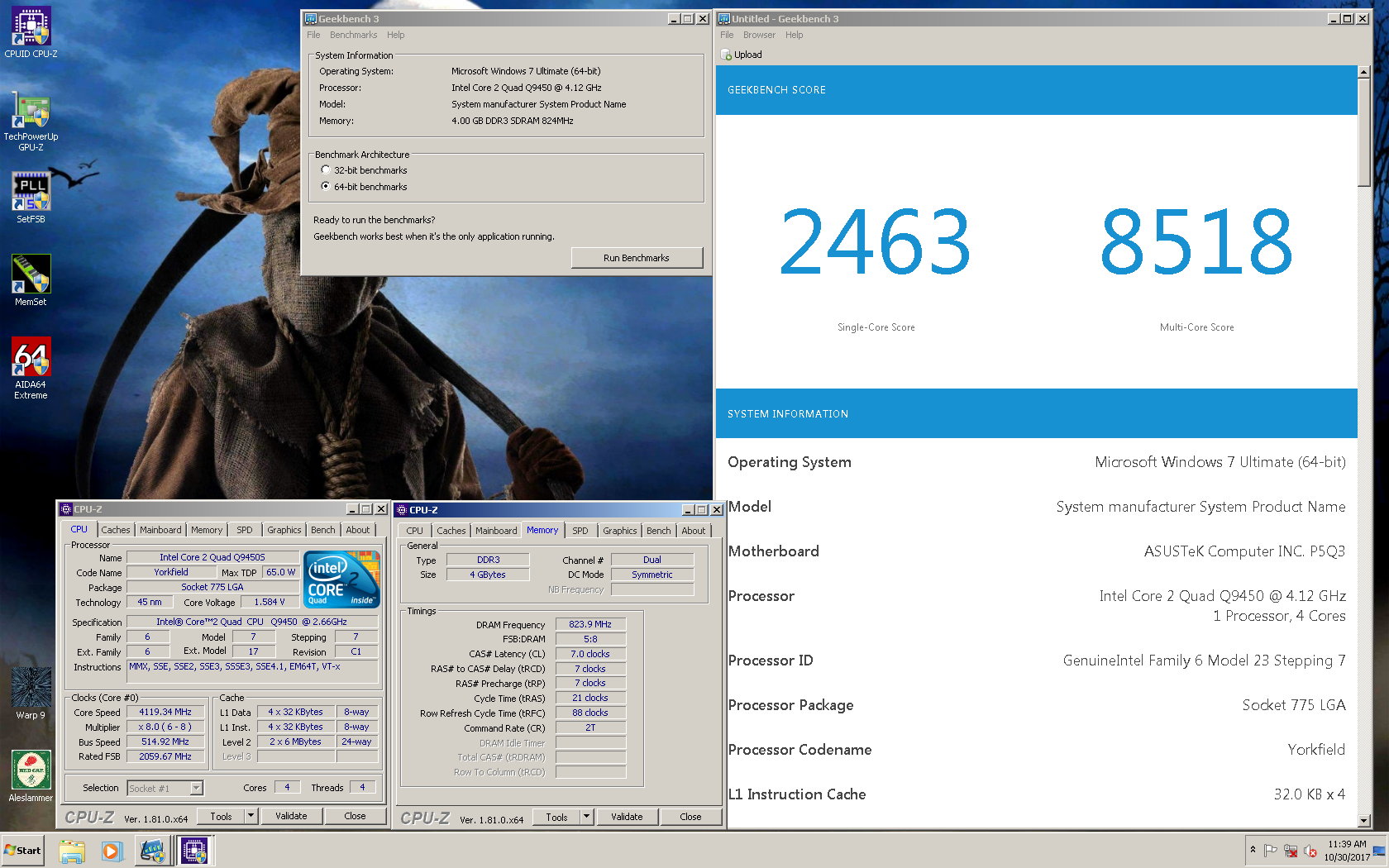1389x868 pixels.
Task: Open File menu in Untitled Geekbench window
Action: coord(727,35)
